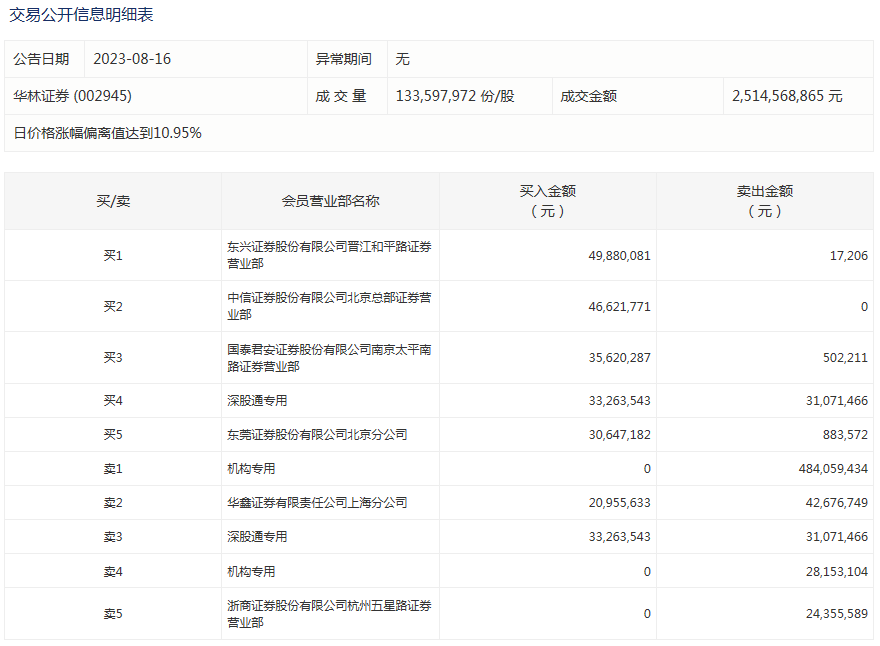
Task: Click the 买/卖 column header
Action: [x=113, y=201]
